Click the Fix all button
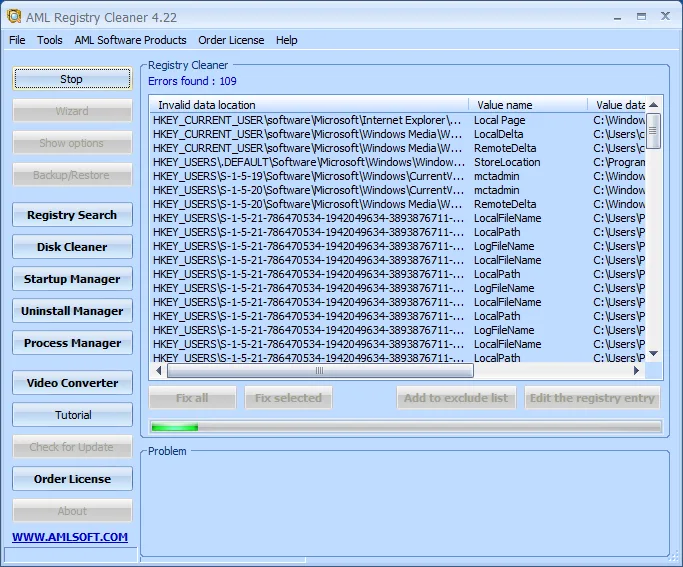This screenshot has width=683, height=567. 192,398
